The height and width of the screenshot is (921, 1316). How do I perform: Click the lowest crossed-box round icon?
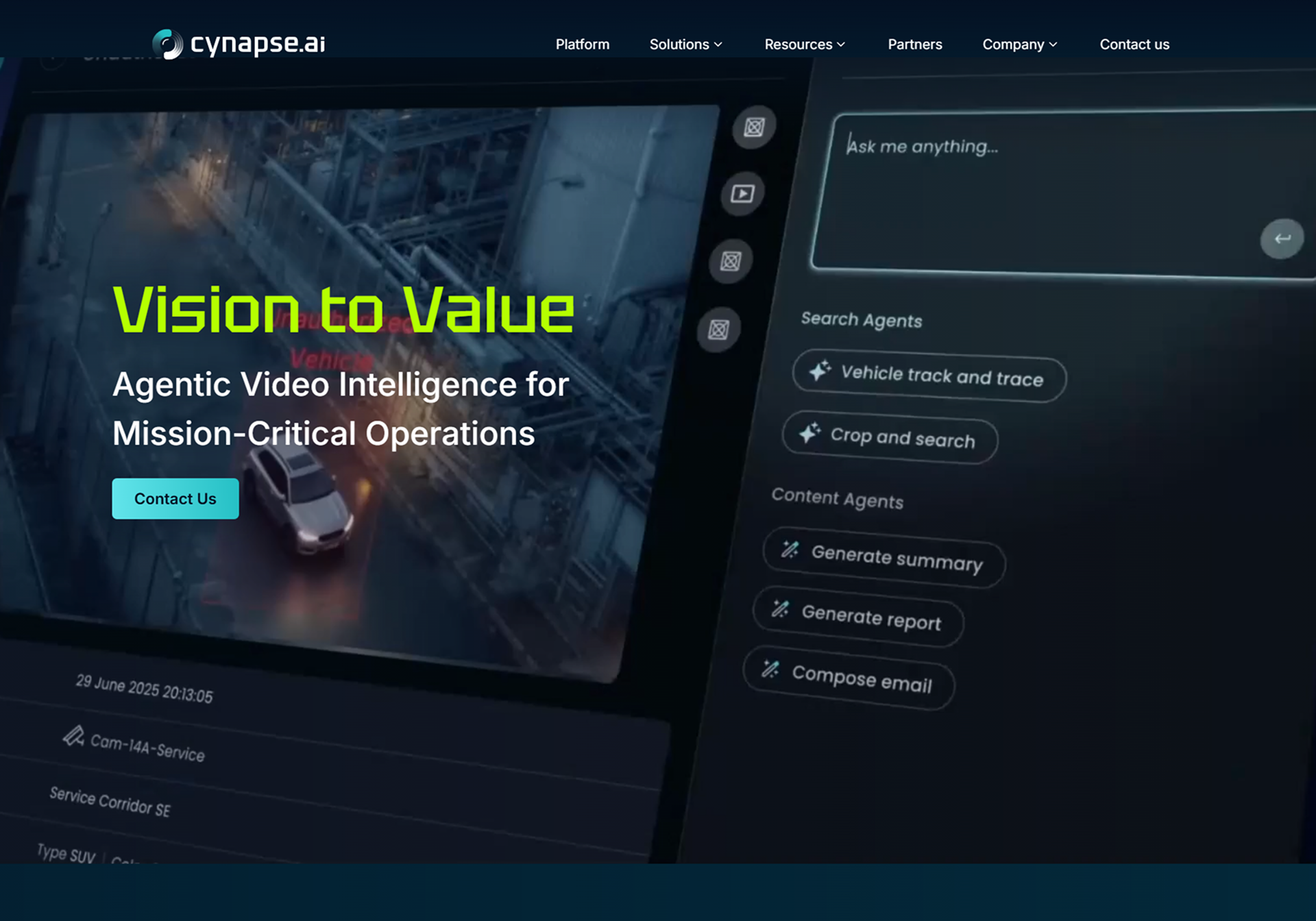718,330
